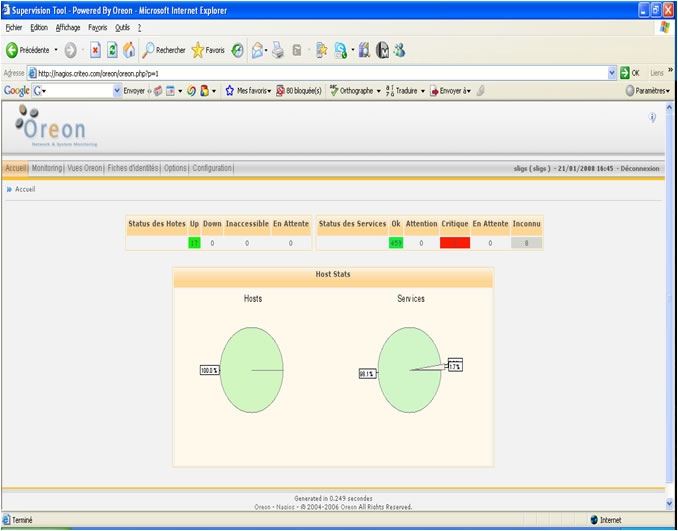
Task: Click the Déconnexion link
Action: [639, 168]
